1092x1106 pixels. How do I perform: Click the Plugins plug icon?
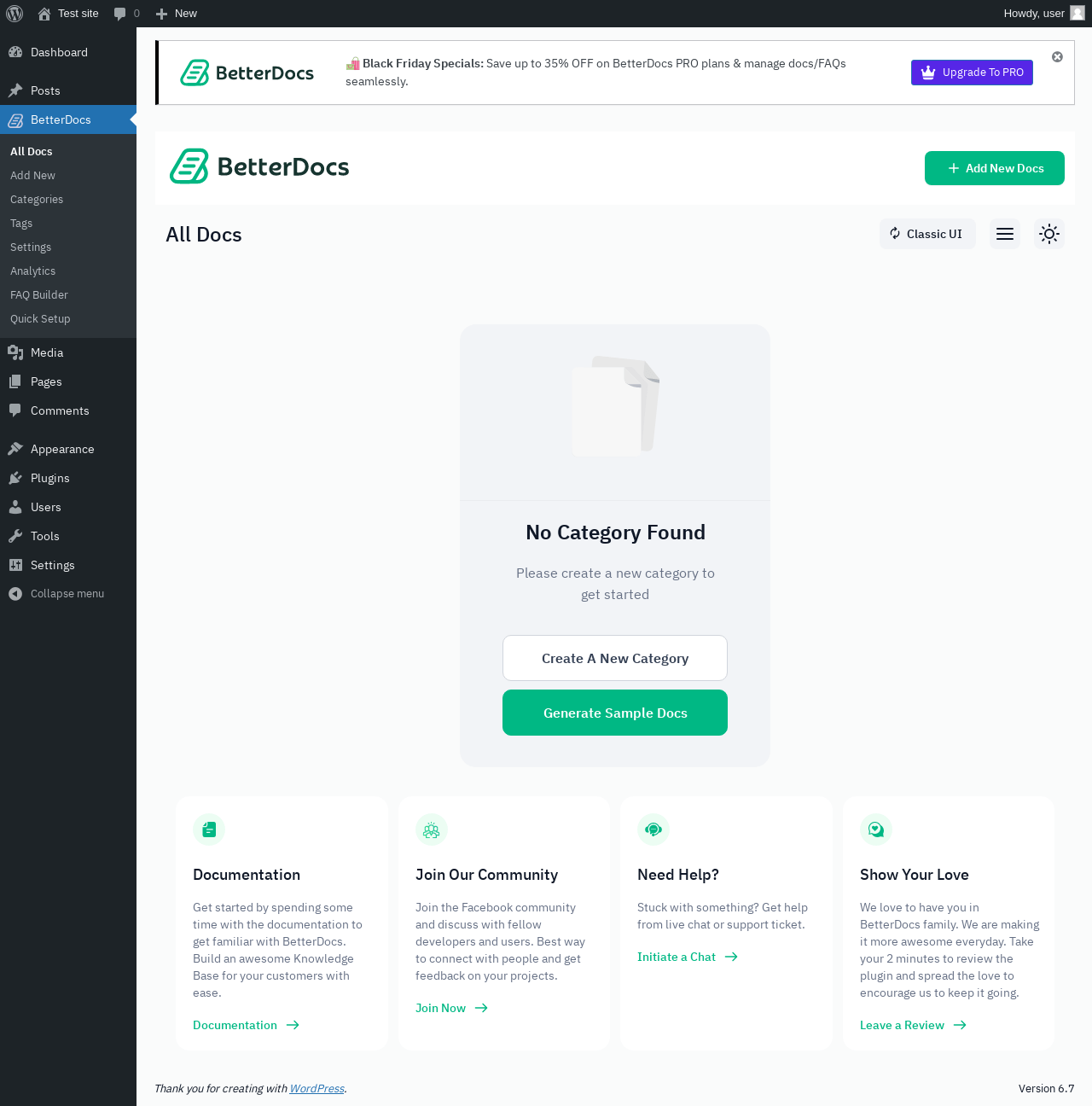click(x=15, y=478)
